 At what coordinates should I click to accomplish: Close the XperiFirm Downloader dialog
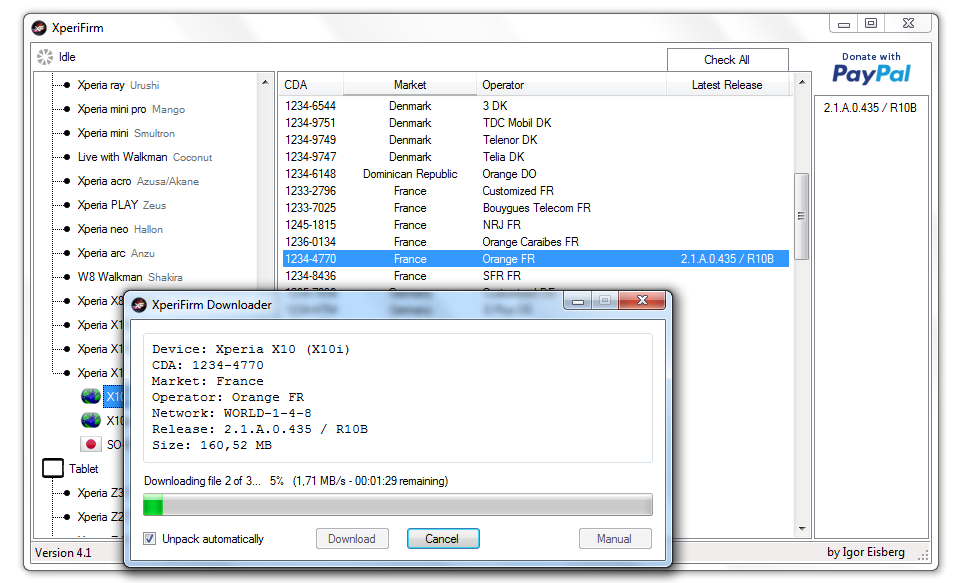(x=642, y=300)
